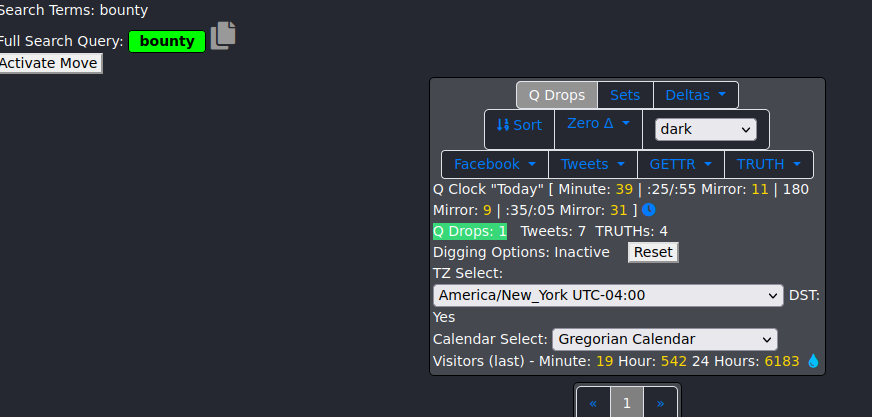Screen dimensions: 872x417
Task: Go to the previous results page
Action: point(593,404)
